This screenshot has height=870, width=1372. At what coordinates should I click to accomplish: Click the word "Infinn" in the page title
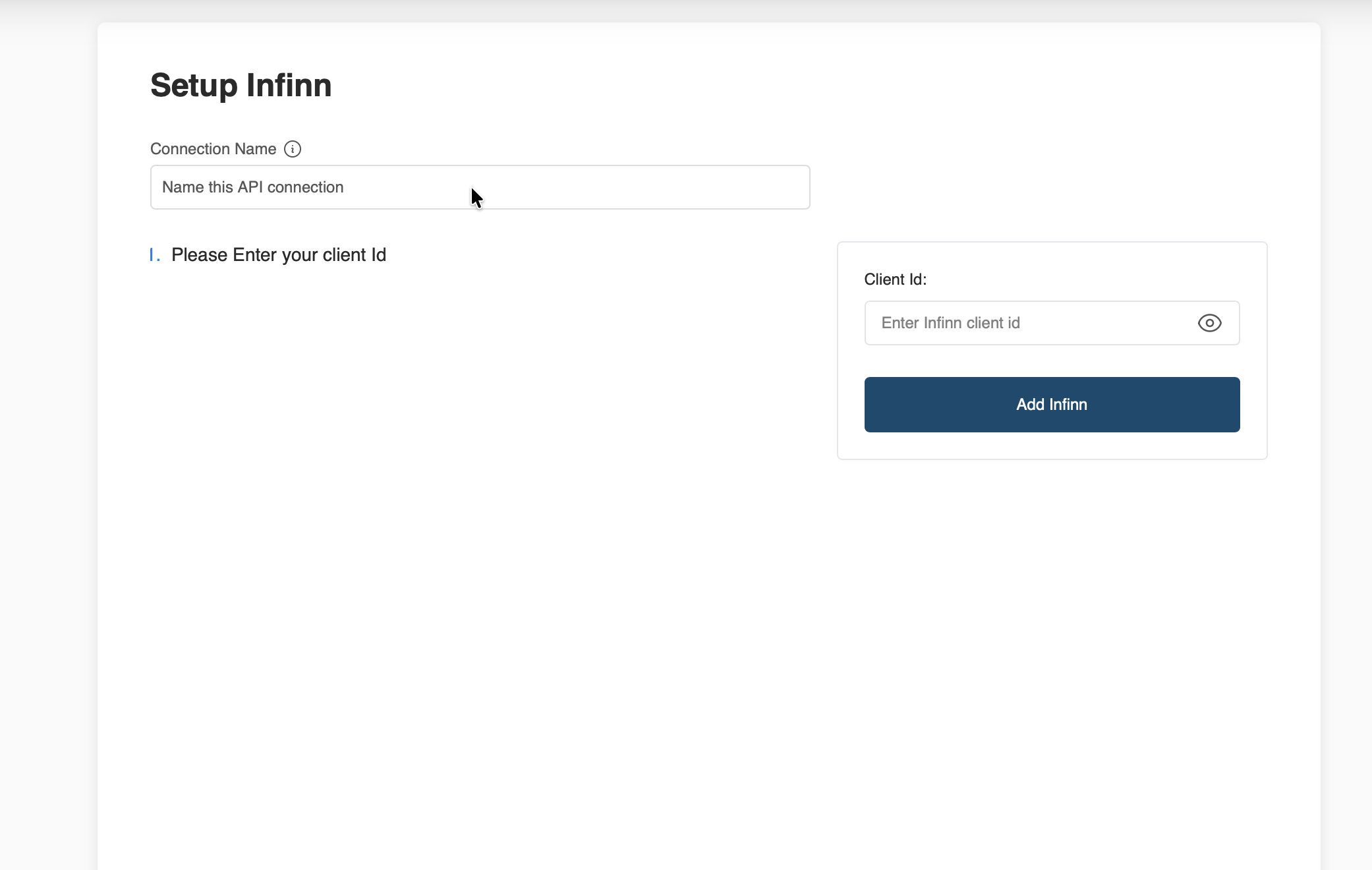289,86
